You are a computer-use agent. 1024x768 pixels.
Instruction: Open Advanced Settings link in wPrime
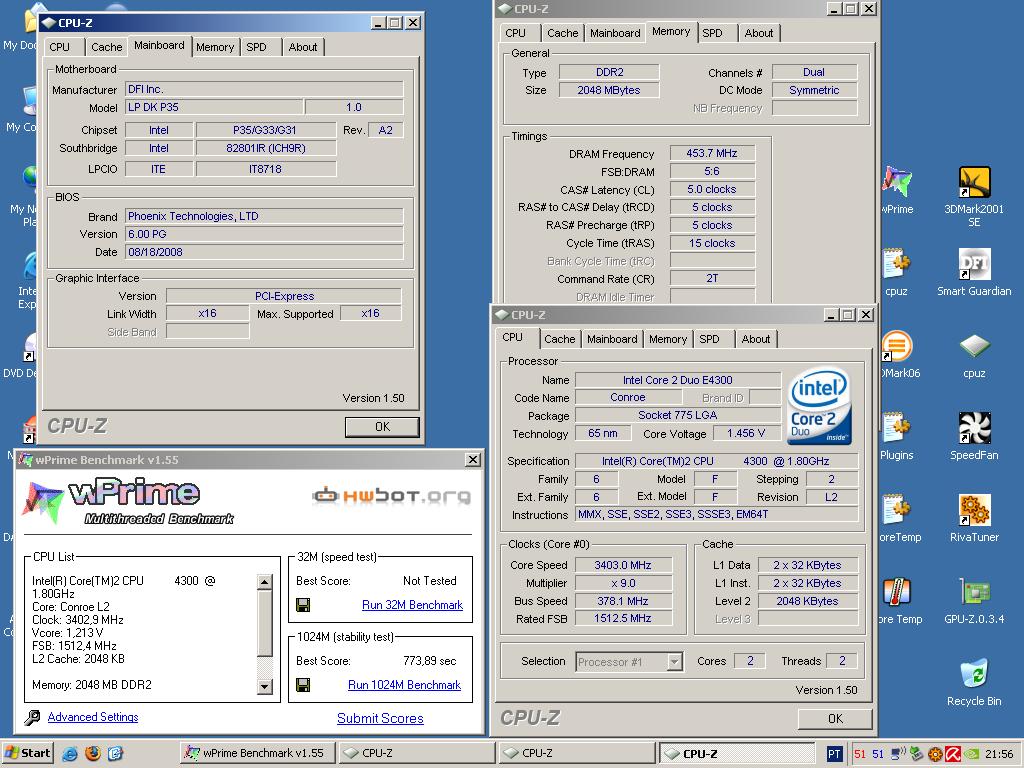pos(93,717)
